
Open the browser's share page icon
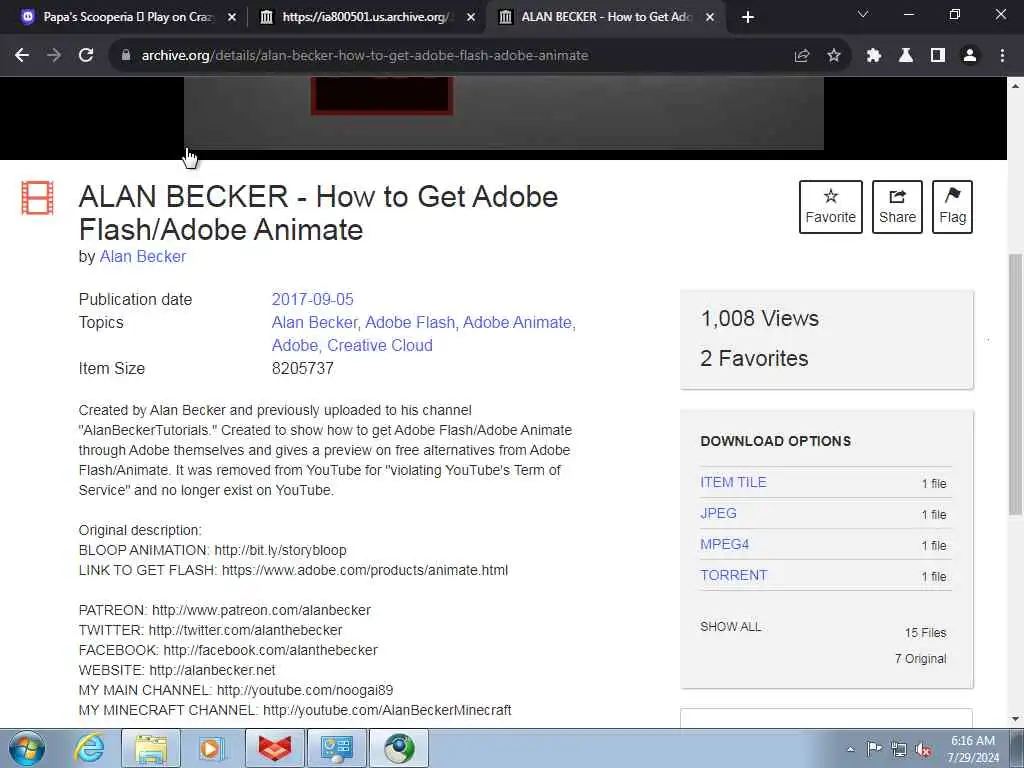pos(802,56)
